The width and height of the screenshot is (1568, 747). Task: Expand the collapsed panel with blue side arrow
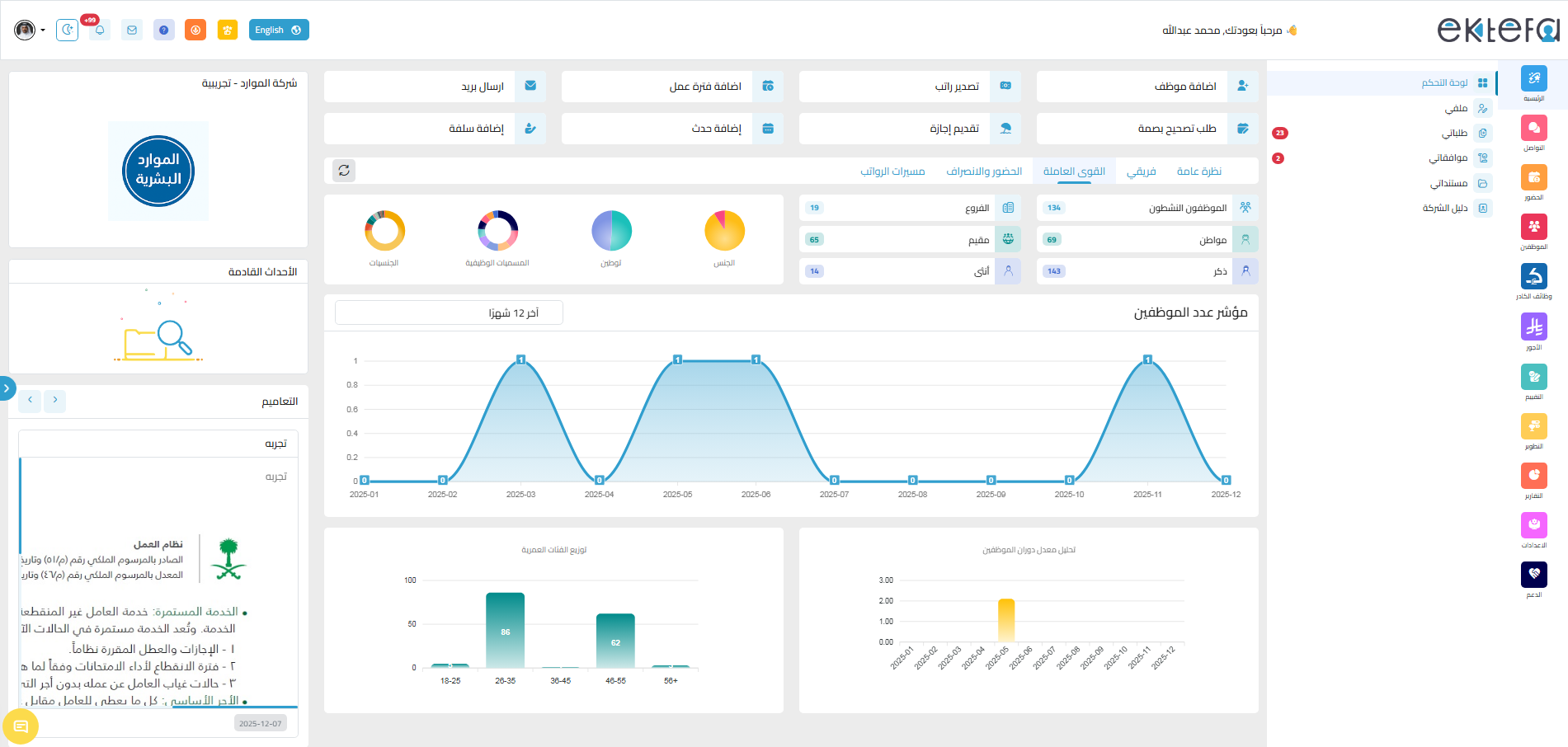(x=7, y=388)
